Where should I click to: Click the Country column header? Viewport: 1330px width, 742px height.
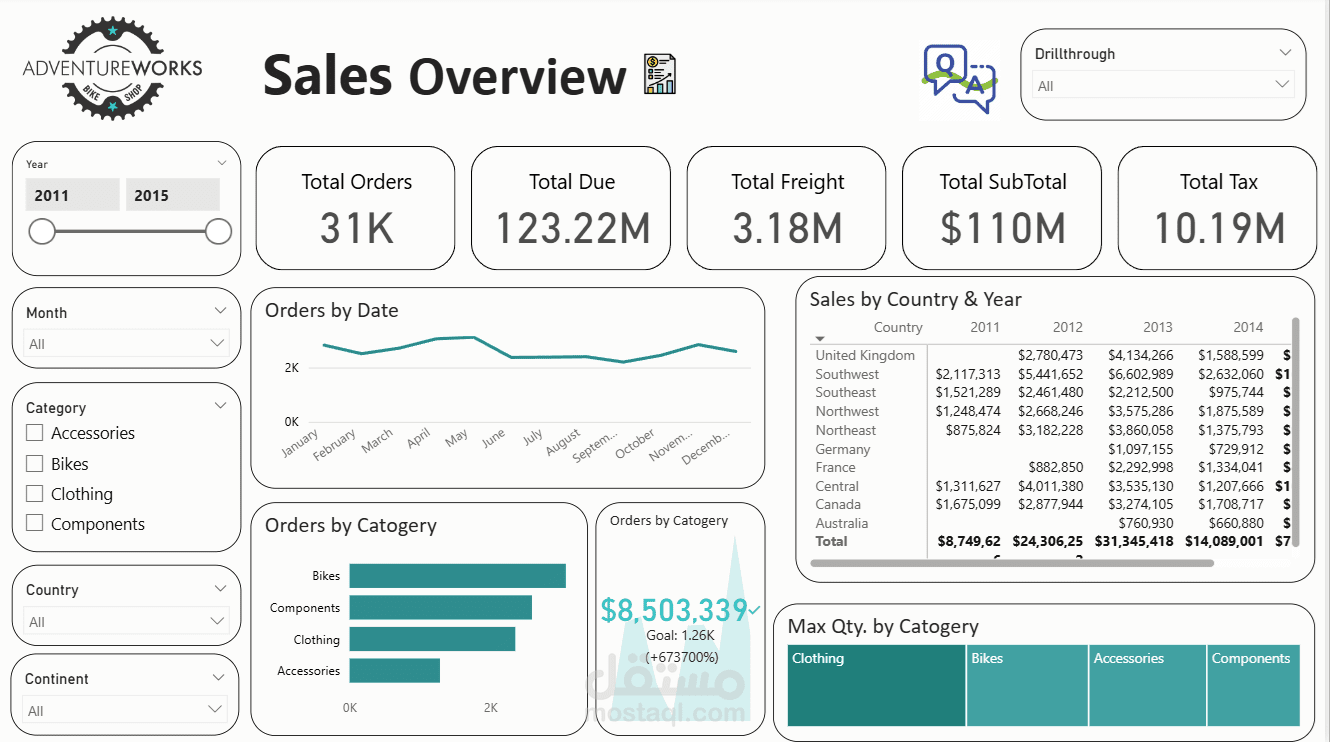[x=898, y=327]
